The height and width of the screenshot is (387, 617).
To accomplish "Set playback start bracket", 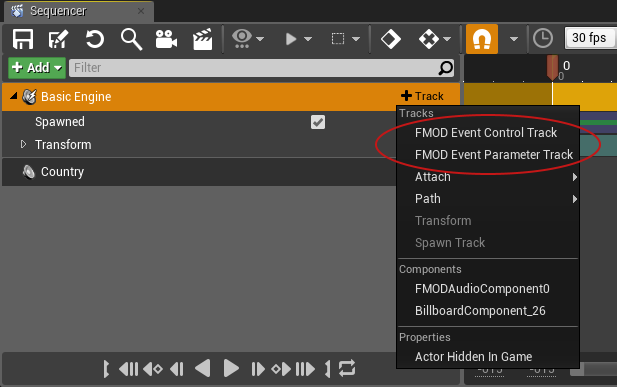I will coord(106,369).
